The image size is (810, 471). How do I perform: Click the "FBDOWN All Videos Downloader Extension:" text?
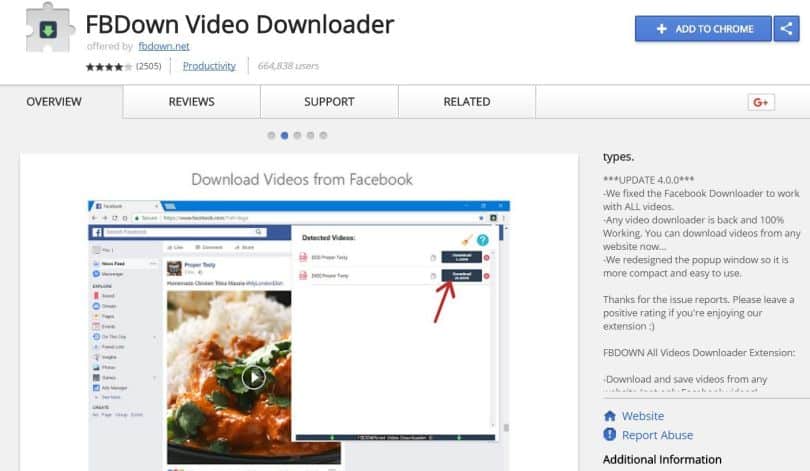point(699,353)
